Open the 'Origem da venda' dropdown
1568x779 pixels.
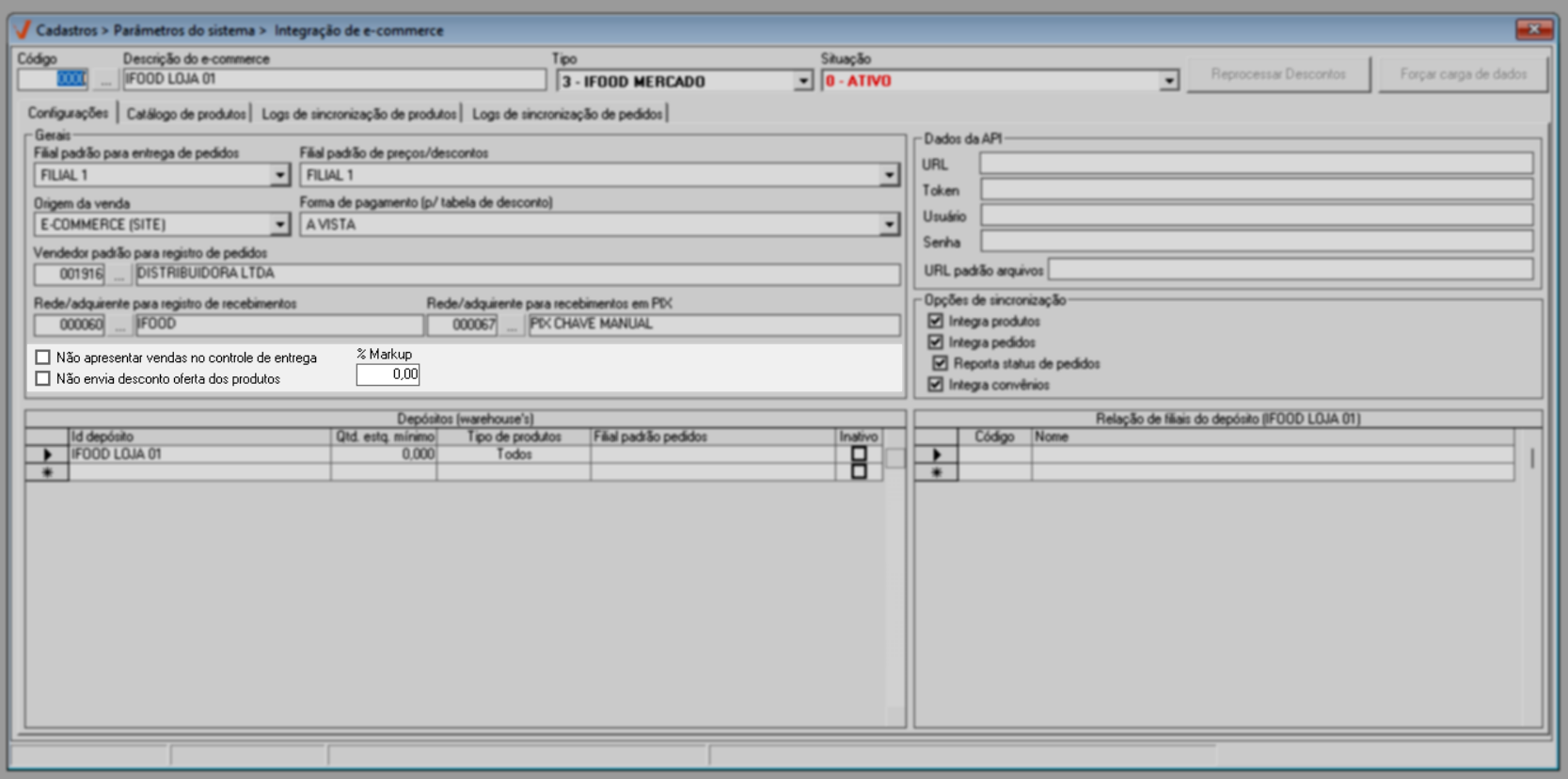[279, 225]
